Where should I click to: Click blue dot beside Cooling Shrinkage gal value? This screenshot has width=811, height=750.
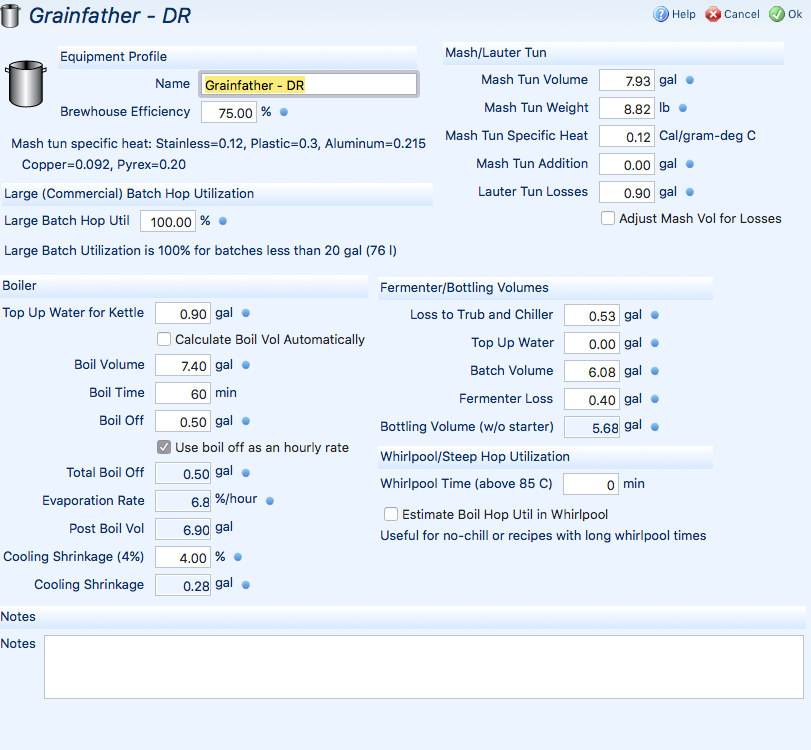[246, 585]
